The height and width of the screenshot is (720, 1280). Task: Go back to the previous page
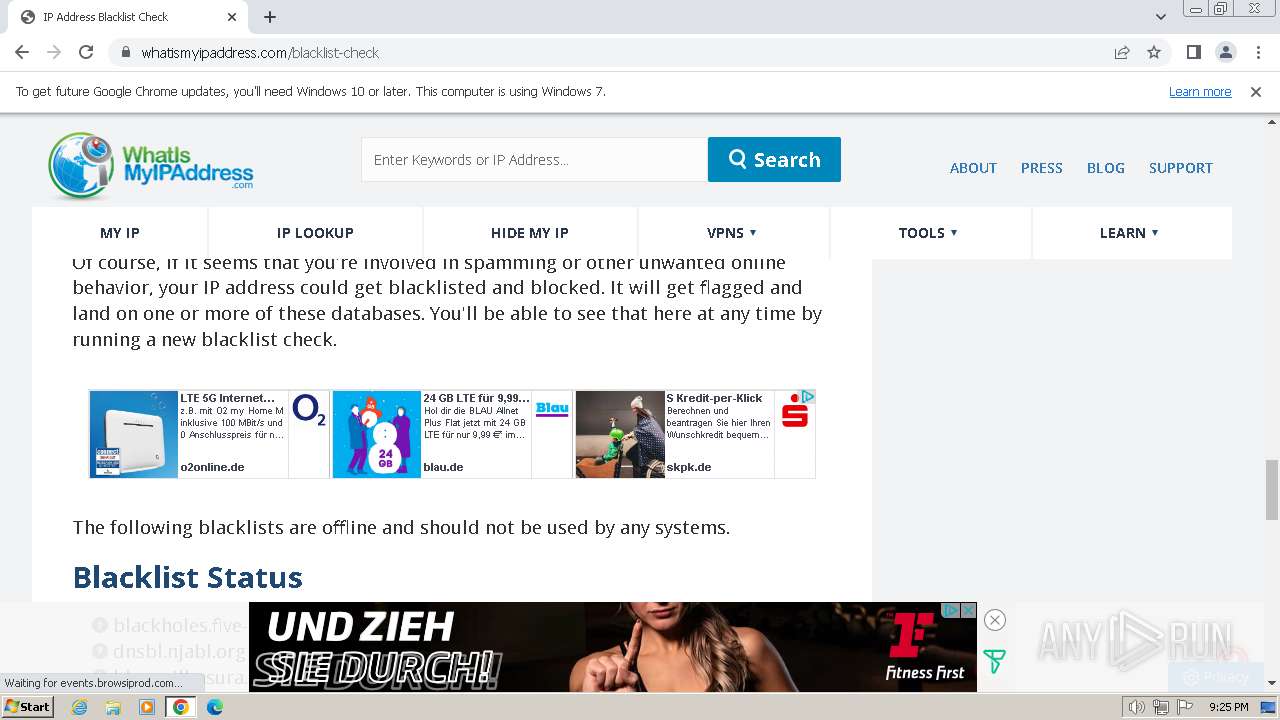[22, 52]
